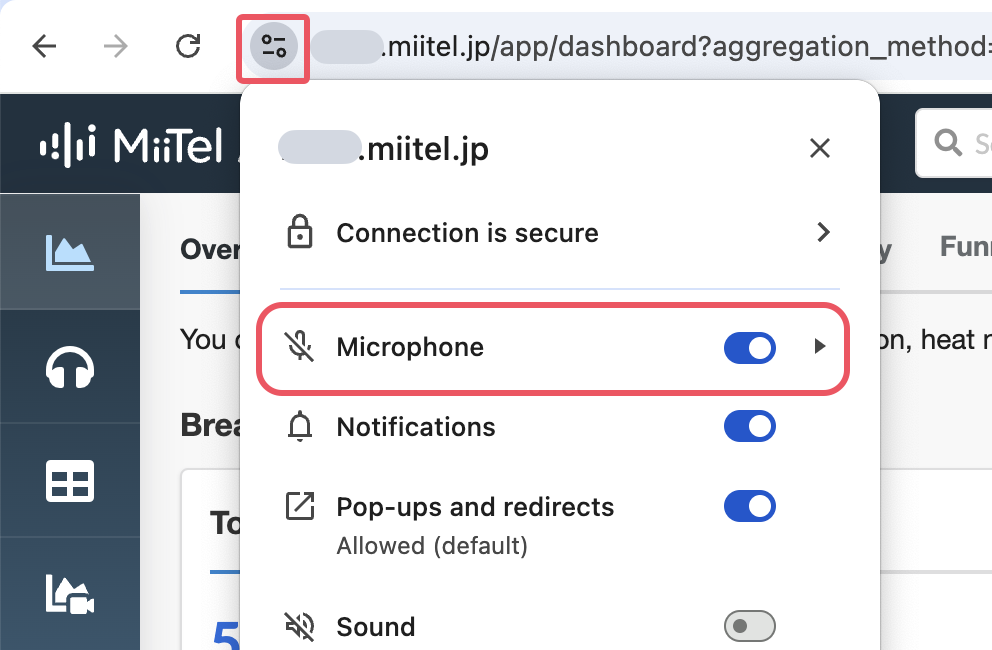Viewport: 992px width, 650px height.
Task: Click the site information icon in address bar
Action: (273, 47)
